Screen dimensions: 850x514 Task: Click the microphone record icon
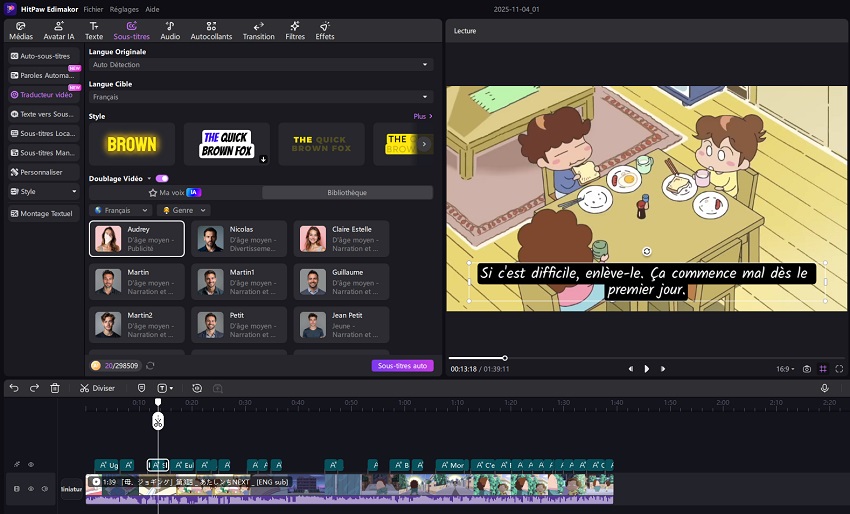click(825, 388)
